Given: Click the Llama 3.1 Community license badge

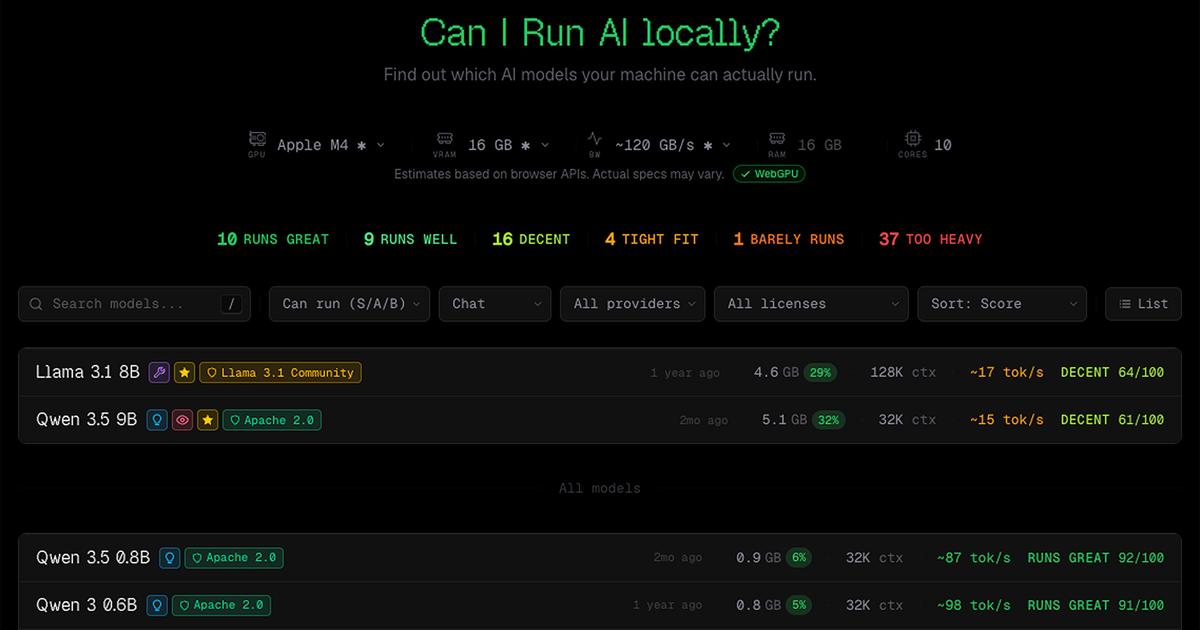Looking at the screenshot, I should tap(280, 372).
